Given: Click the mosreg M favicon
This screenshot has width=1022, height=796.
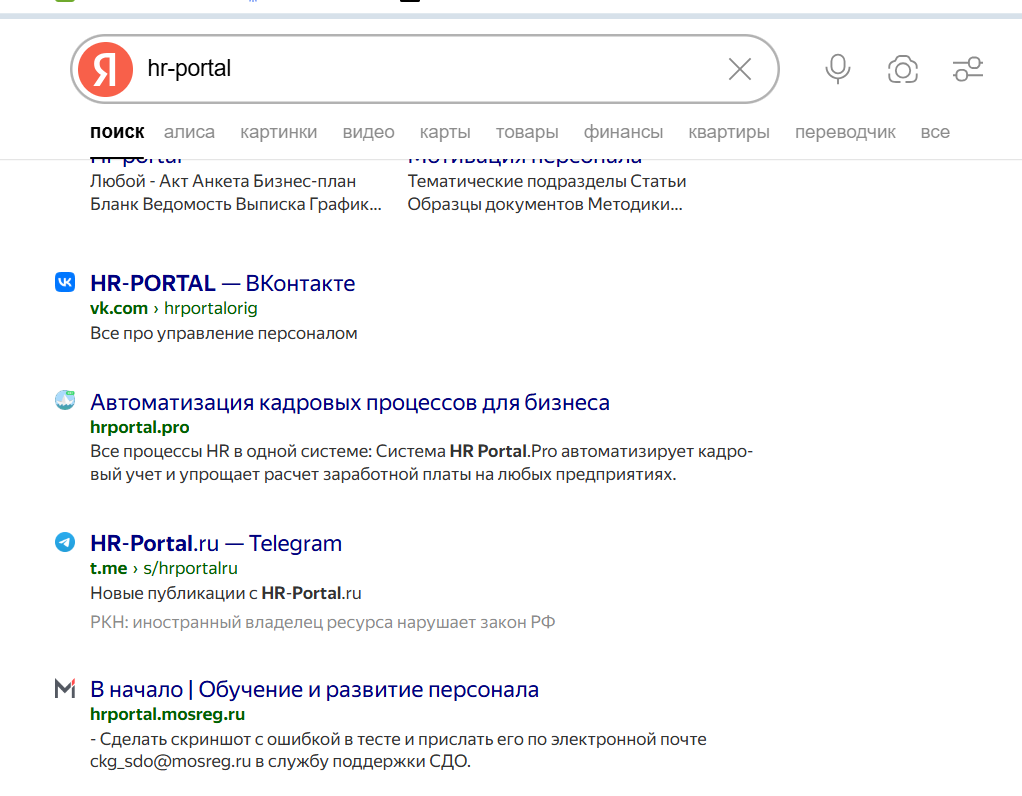Looking at the screenshot, I should 65,688.
